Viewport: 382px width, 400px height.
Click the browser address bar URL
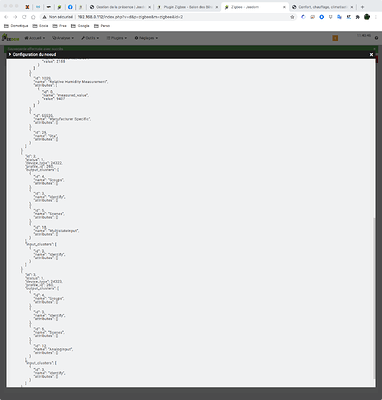click(x=130, y=17)
